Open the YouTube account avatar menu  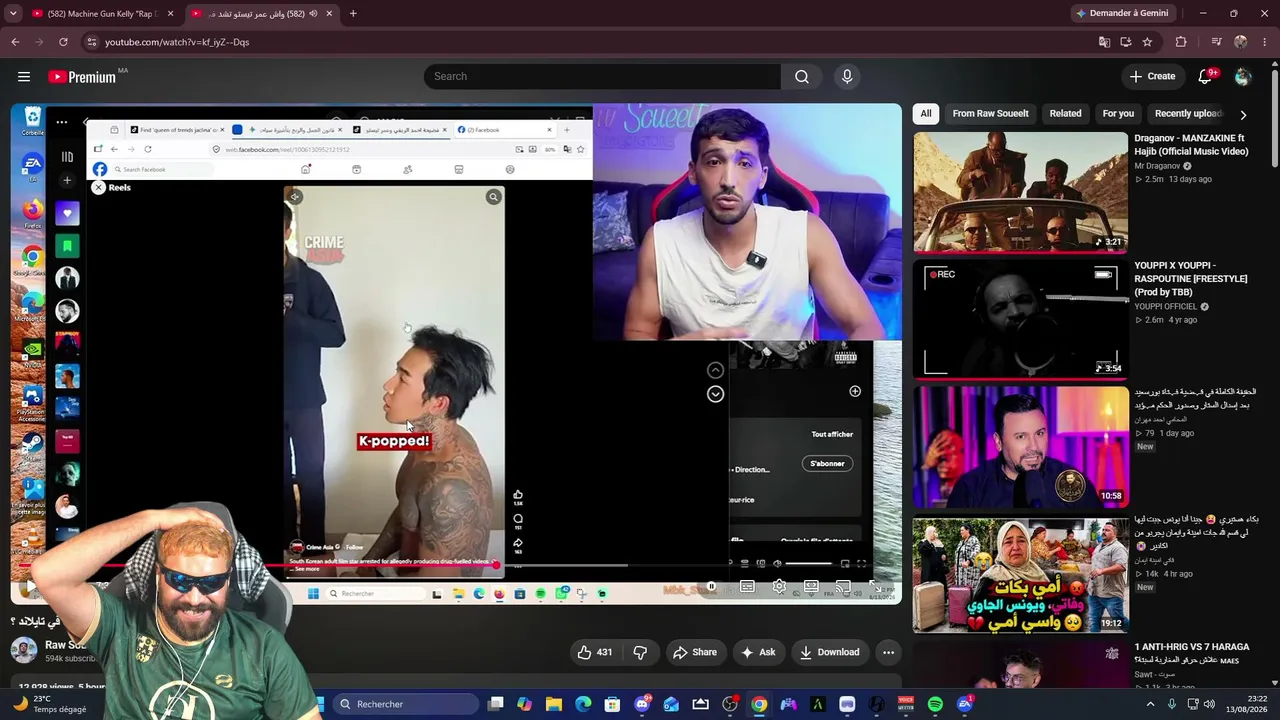1243,76
